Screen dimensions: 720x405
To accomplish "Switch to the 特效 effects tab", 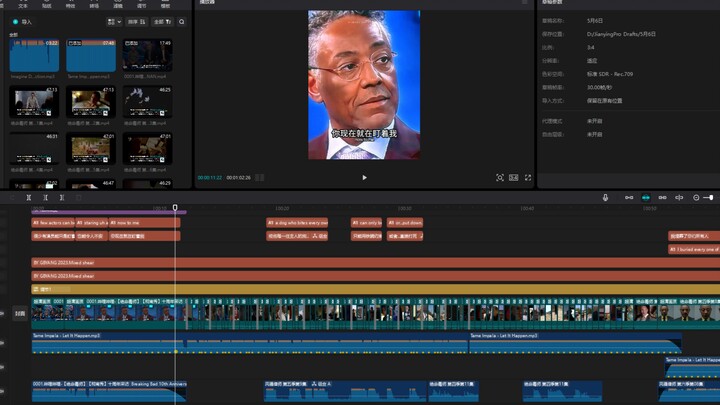I will [71, 4].
